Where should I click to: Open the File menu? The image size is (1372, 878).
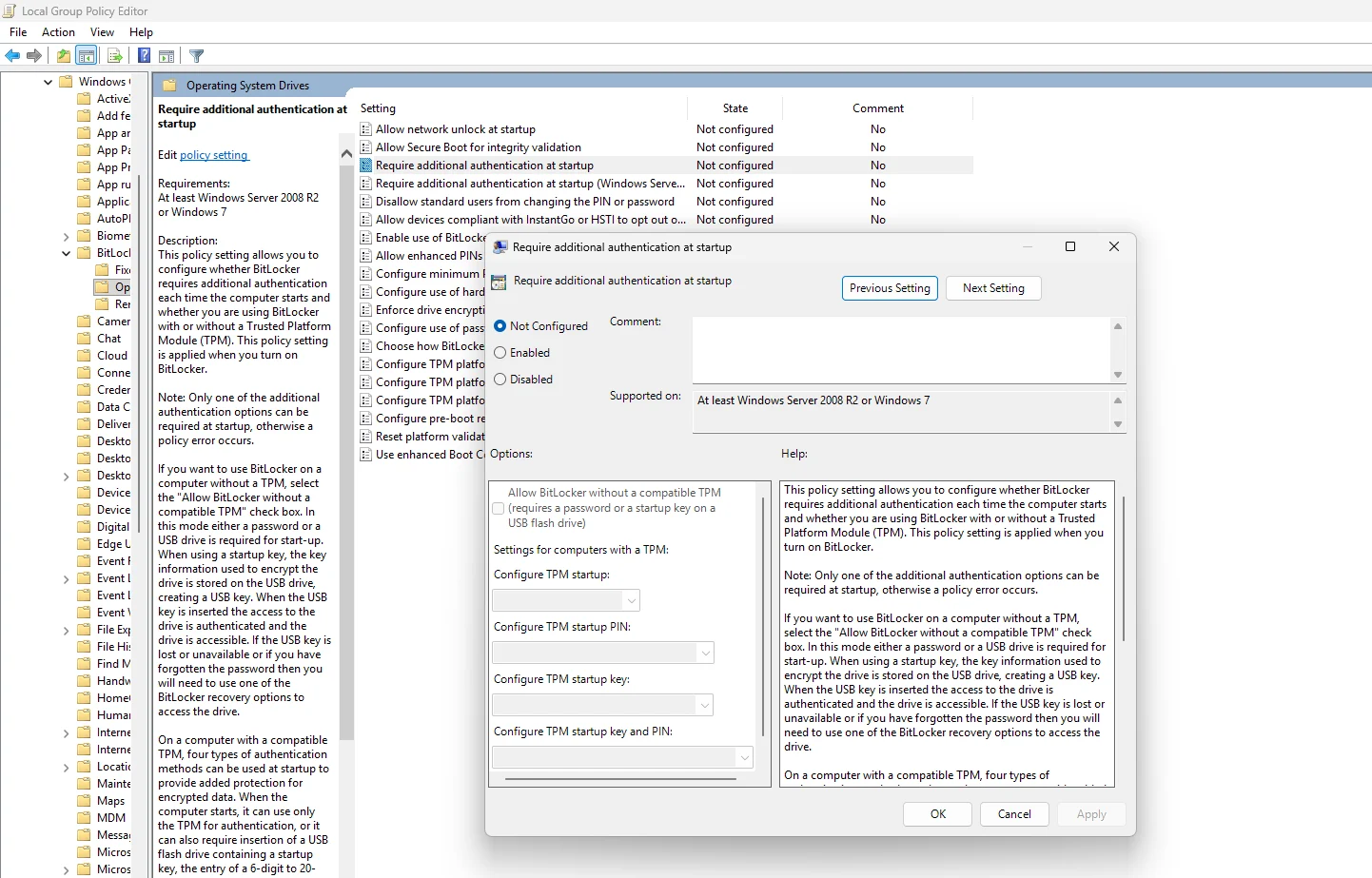18,32
